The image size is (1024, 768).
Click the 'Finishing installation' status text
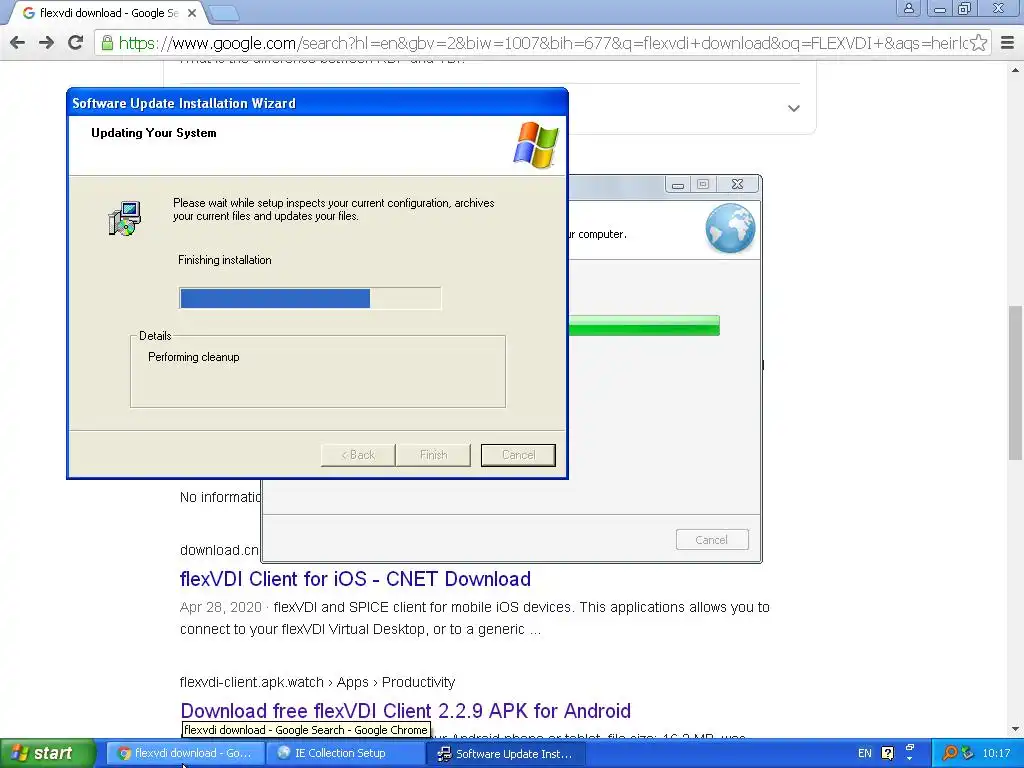(x=225, y=260)
